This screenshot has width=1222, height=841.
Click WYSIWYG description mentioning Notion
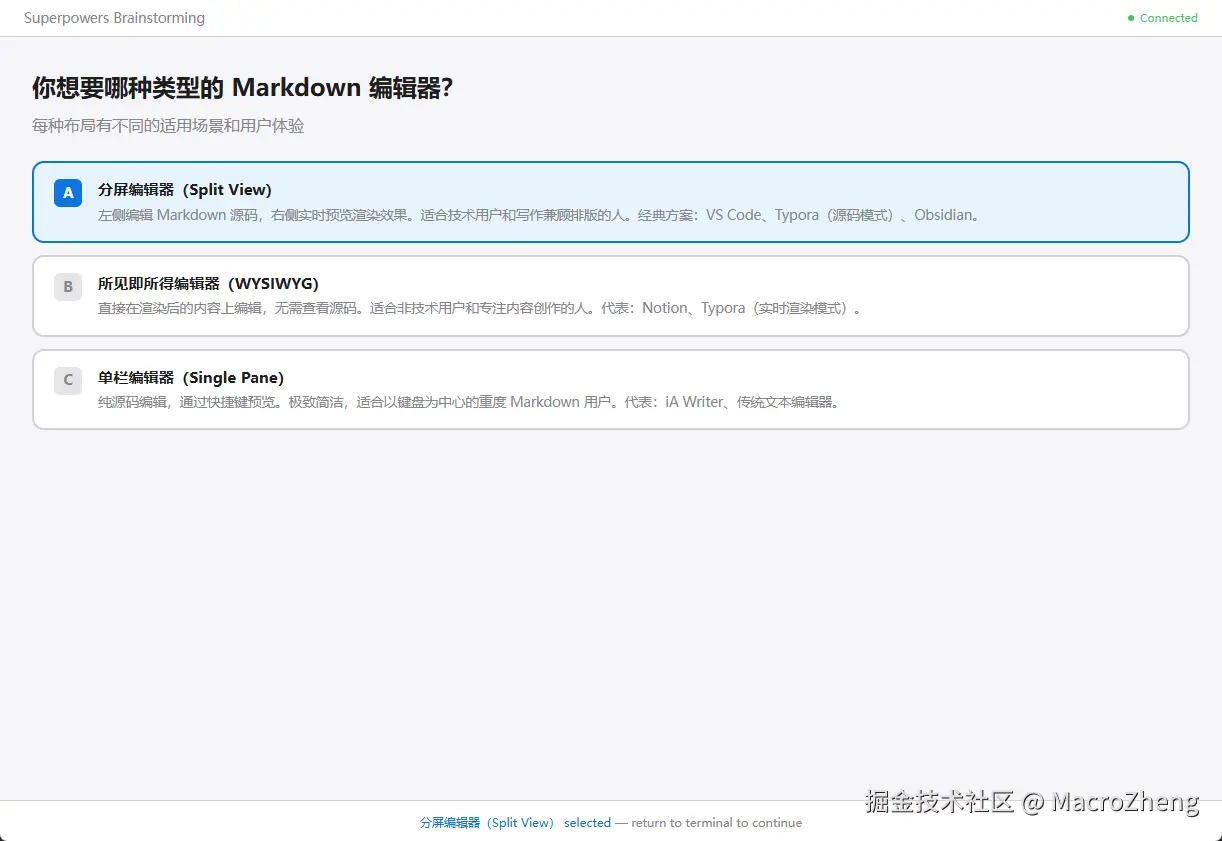pyautogui.click(x=480, y=308)
